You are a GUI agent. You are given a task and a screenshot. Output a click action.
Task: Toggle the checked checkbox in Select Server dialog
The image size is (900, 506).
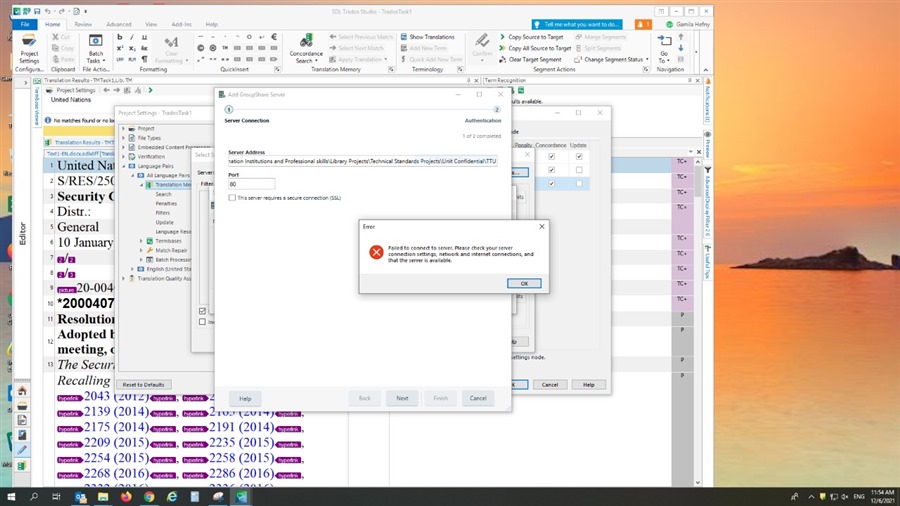click(x=202, y=311)
